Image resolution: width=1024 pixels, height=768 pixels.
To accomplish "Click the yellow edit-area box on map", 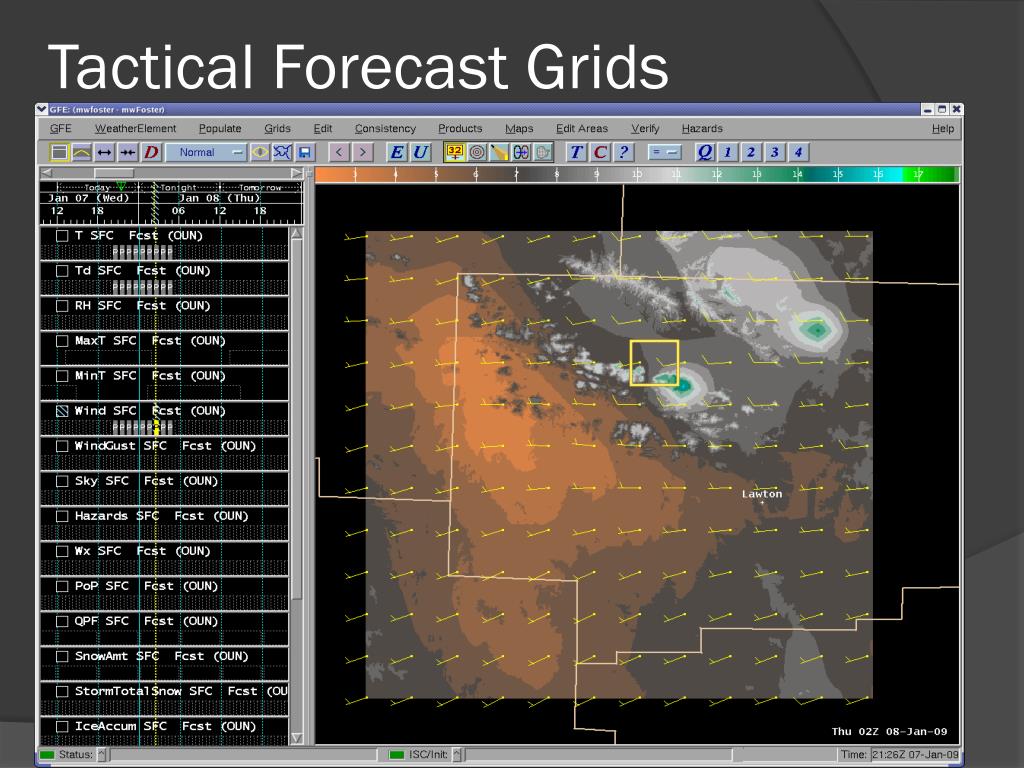I will tap(654, 362).
